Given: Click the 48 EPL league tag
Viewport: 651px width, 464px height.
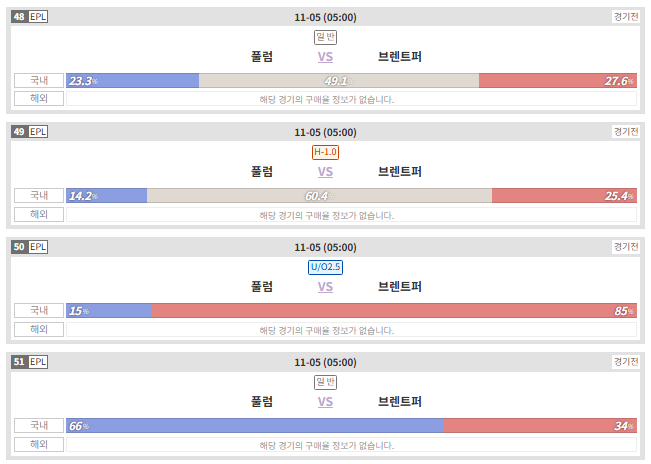Looking at the screenshot, I should pyautogui.click(x=29, y=17).
